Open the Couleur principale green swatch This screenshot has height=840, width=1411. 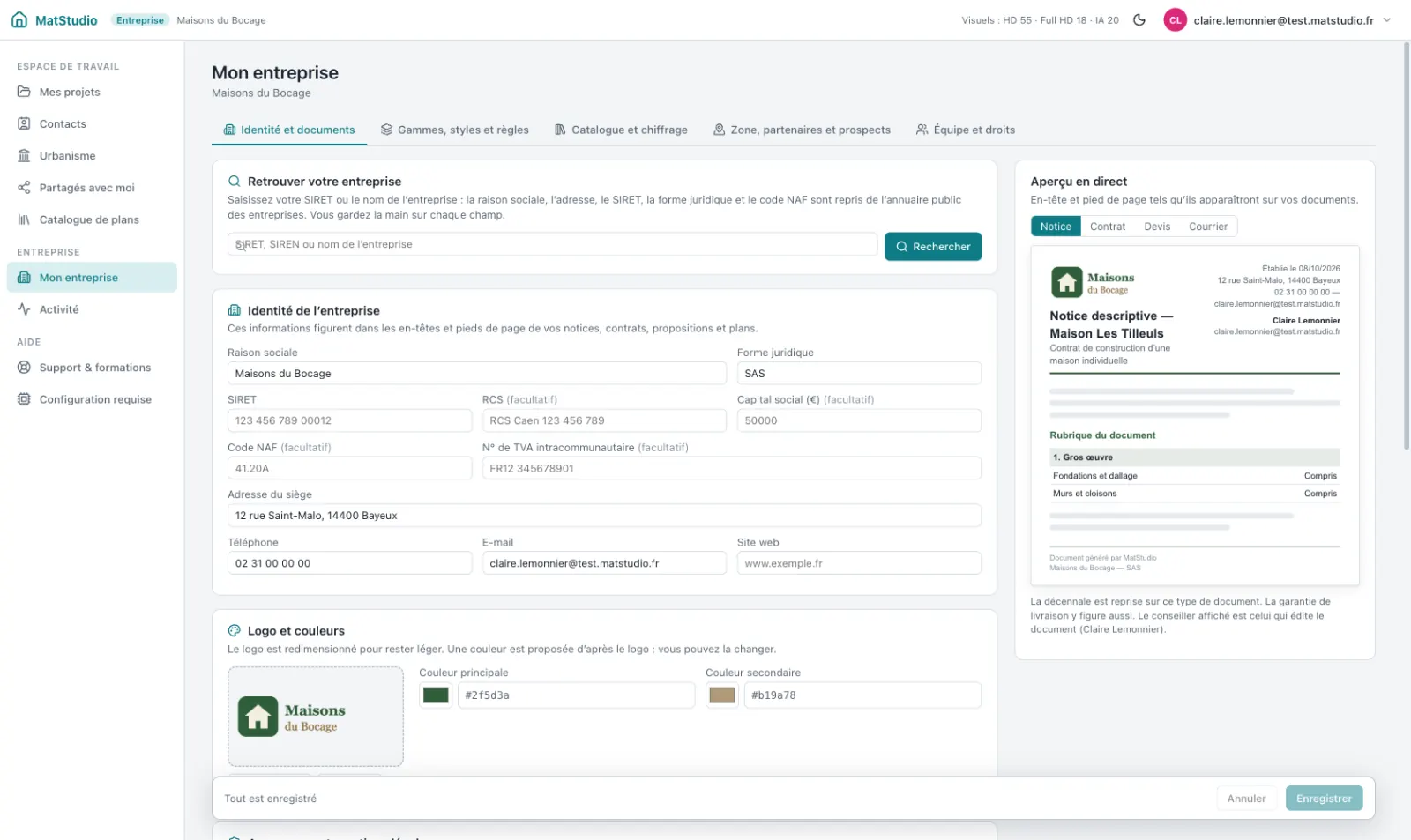[436, 695]
